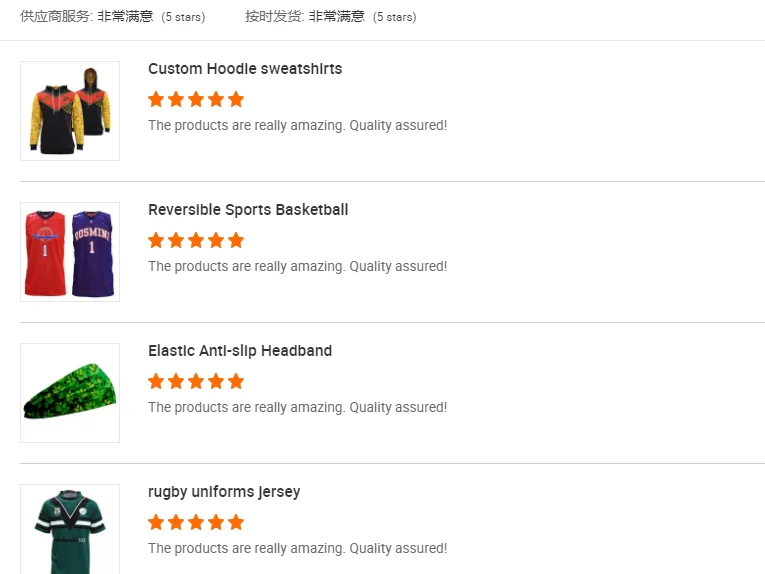Select the fifth star under Elastic Anti-slip Headband
The width and height of the screenshot is (765, 574).
point(236,381)
